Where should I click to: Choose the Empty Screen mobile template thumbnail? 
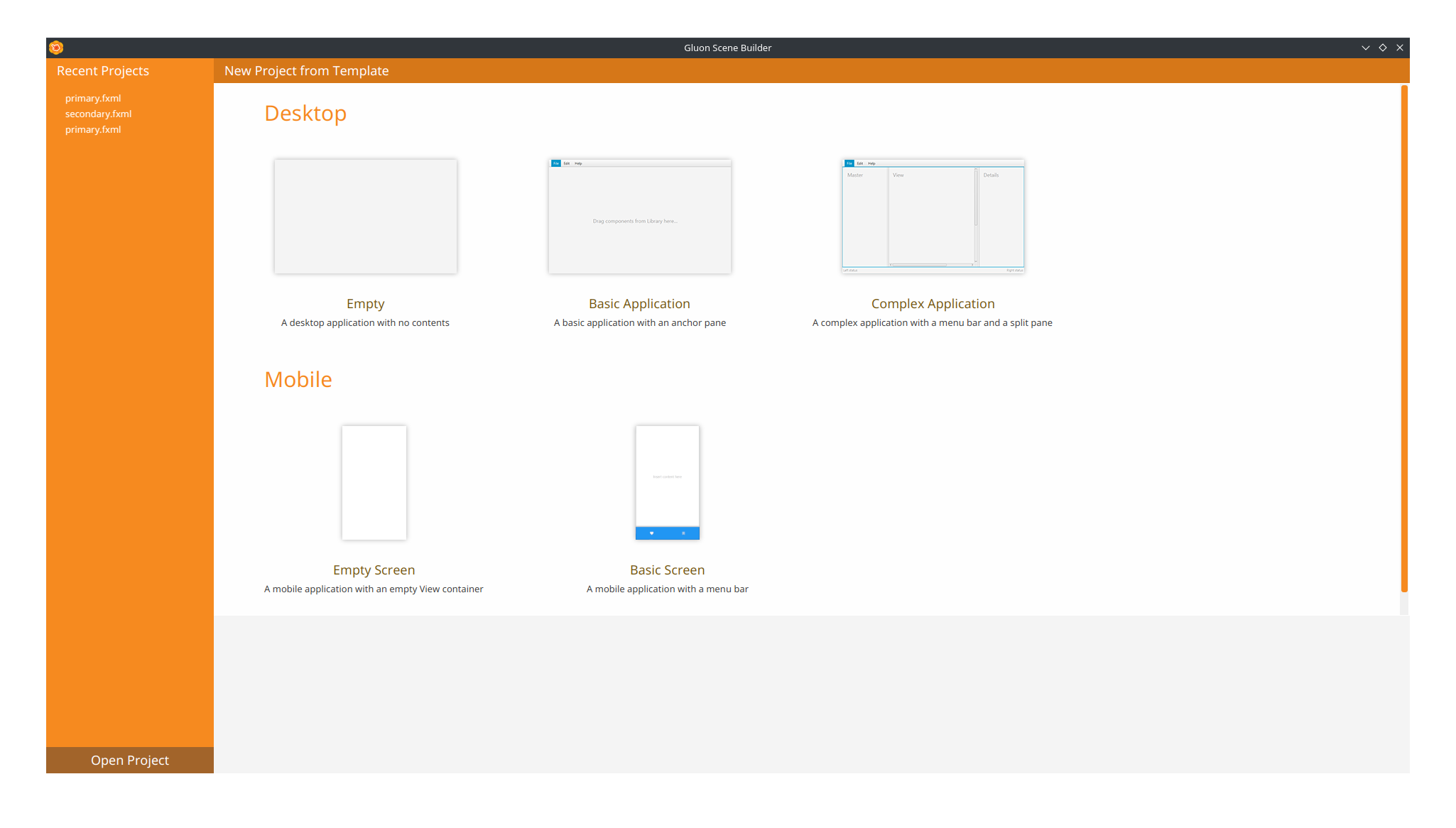coord(374,482)
